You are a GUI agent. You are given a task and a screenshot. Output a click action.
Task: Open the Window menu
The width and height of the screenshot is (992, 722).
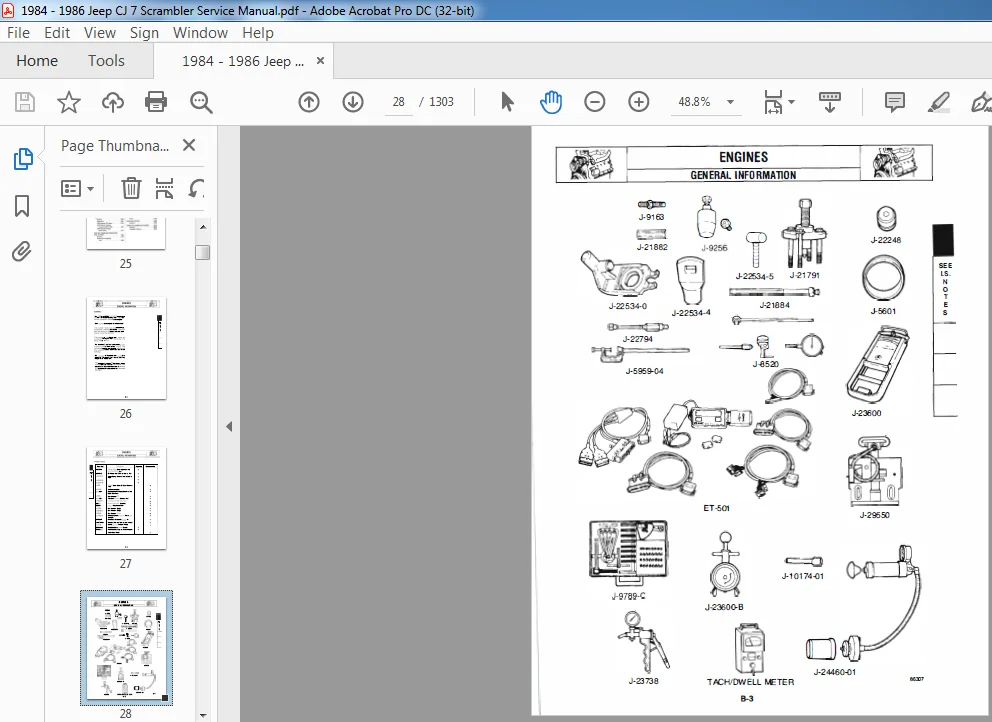[200, 33]
